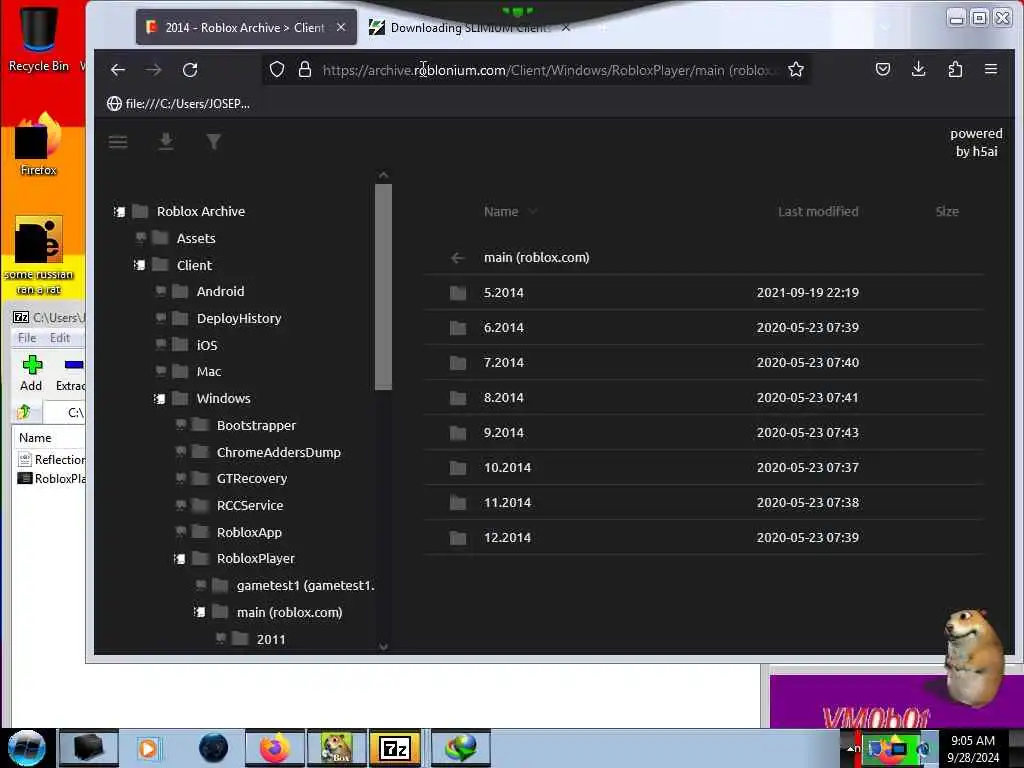Click the browser forward arrow
Viewport: 1024px width, 768px height.
(x=153, y=70)
